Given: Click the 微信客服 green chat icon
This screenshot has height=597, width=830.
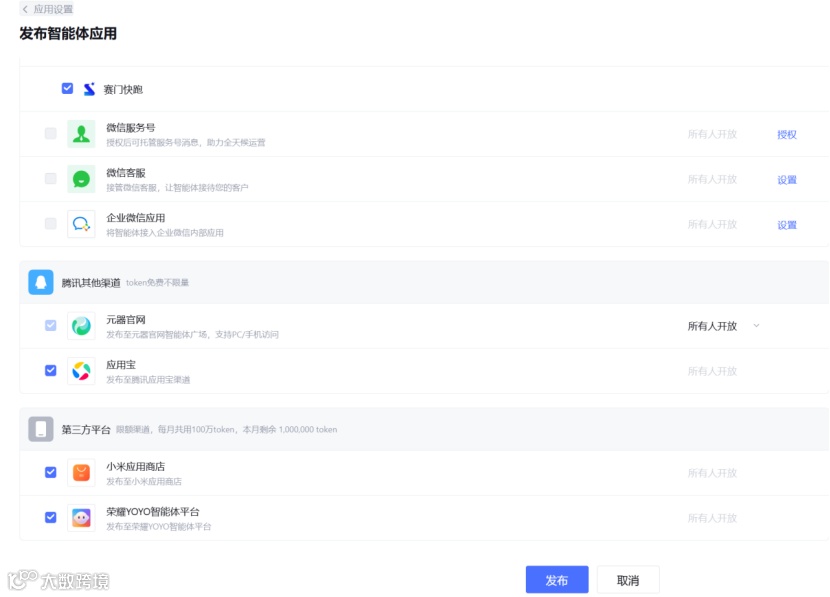Looking at the screenshot, I should (x=81, y=179).
